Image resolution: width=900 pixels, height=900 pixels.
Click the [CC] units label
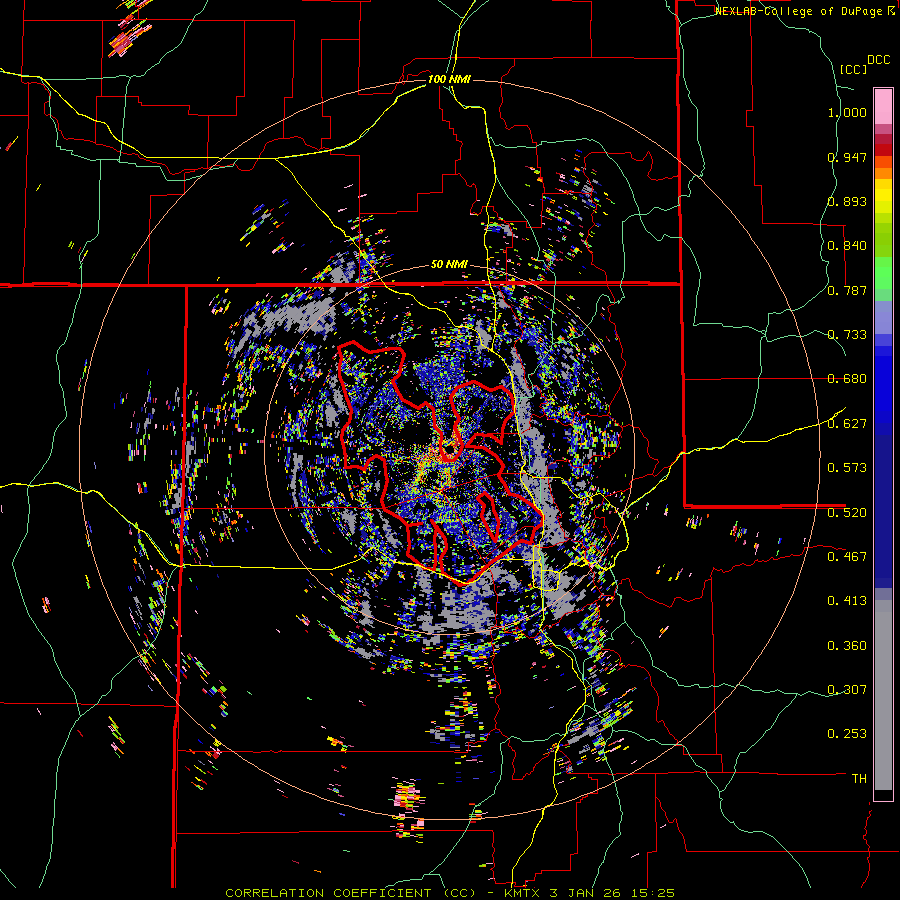coord(853,69)
